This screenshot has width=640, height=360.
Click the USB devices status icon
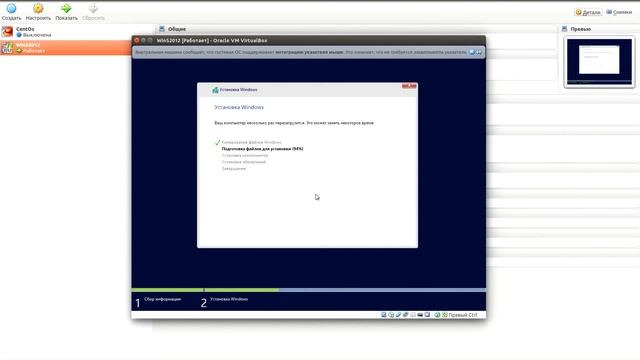(398, 315)
